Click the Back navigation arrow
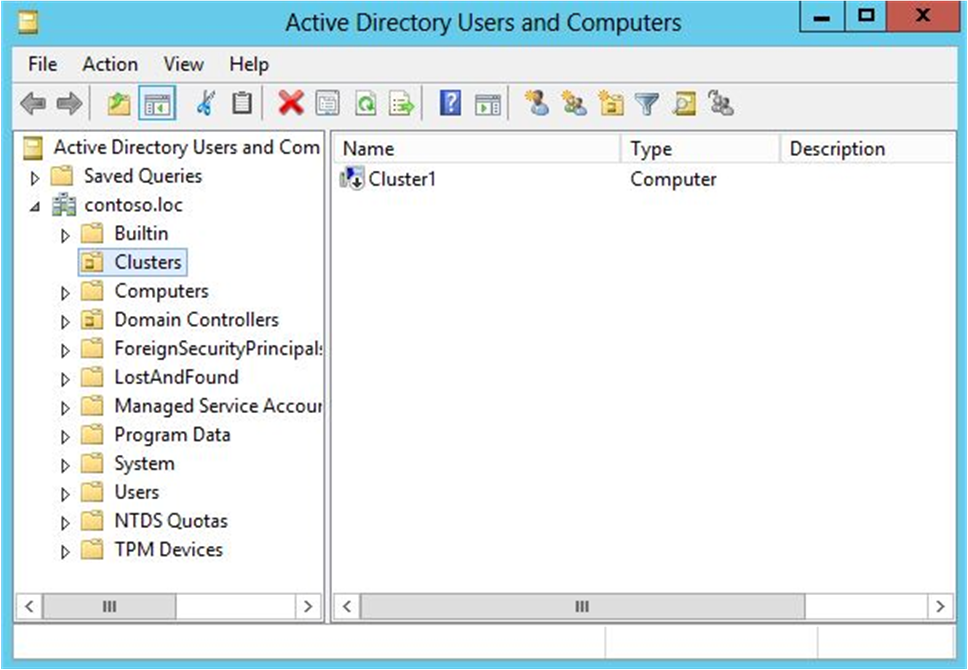 click(x=32, y=102)
